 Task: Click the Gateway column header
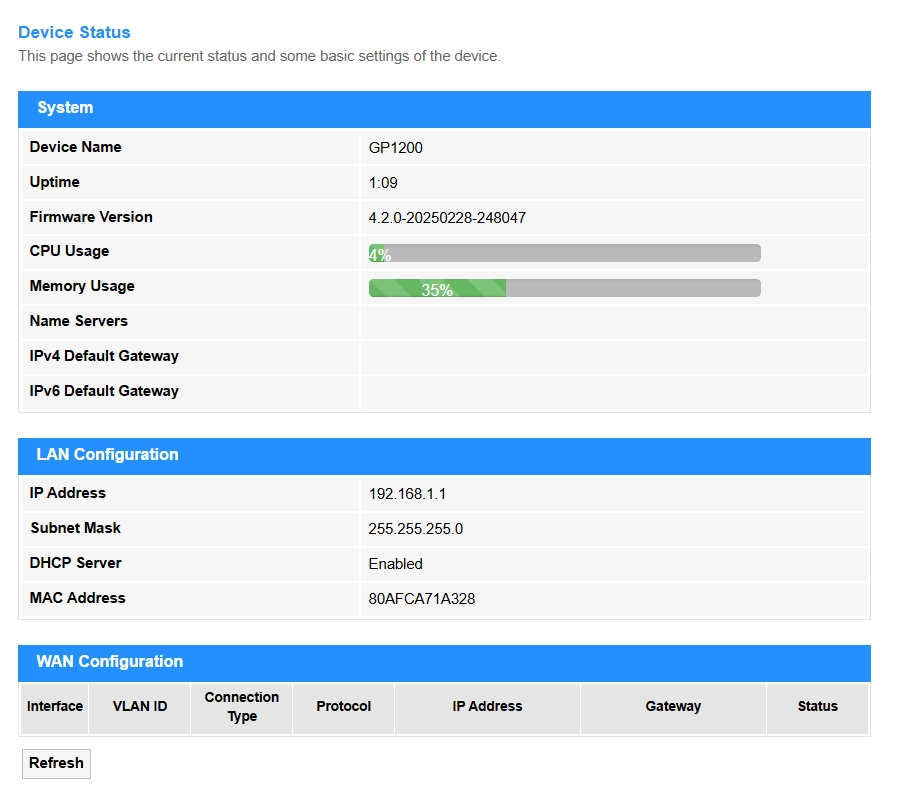click(x=673, y=707)
